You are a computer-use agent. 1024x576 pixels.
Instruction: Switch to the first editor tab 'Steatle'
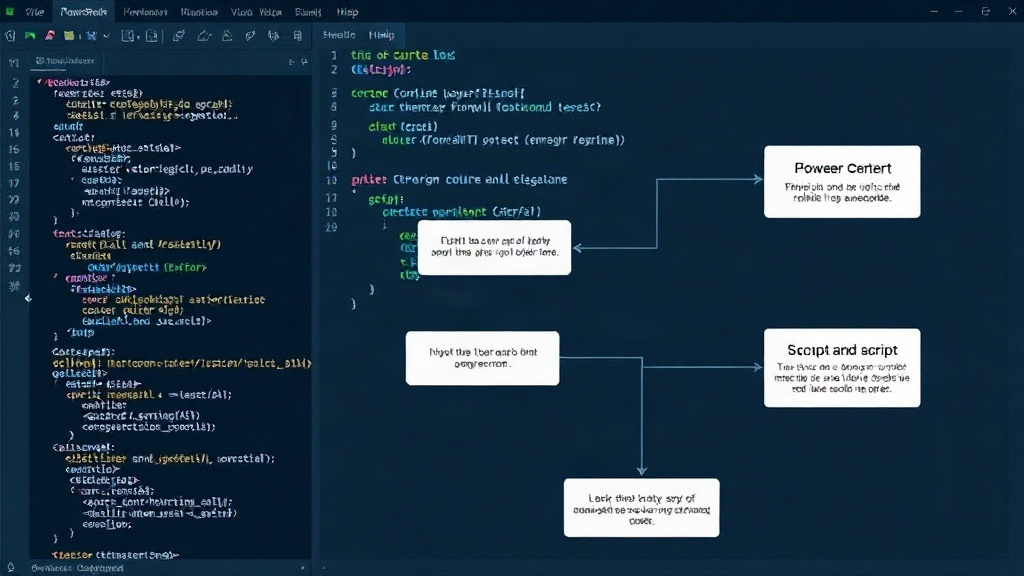339,35
